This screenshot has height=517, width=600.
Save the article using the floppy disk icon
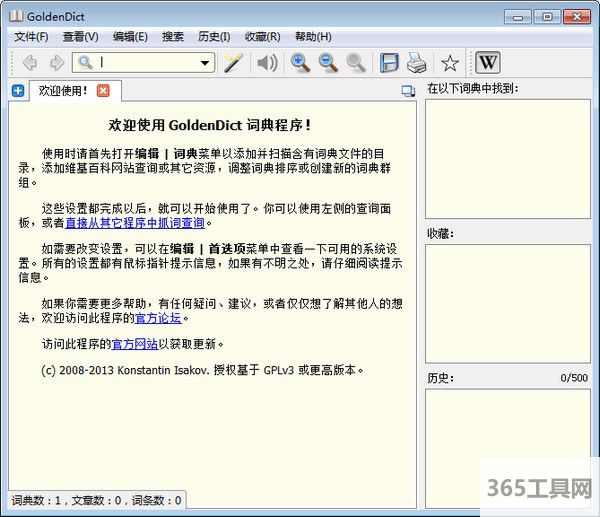pyautogui.click(x=389, y=63)
